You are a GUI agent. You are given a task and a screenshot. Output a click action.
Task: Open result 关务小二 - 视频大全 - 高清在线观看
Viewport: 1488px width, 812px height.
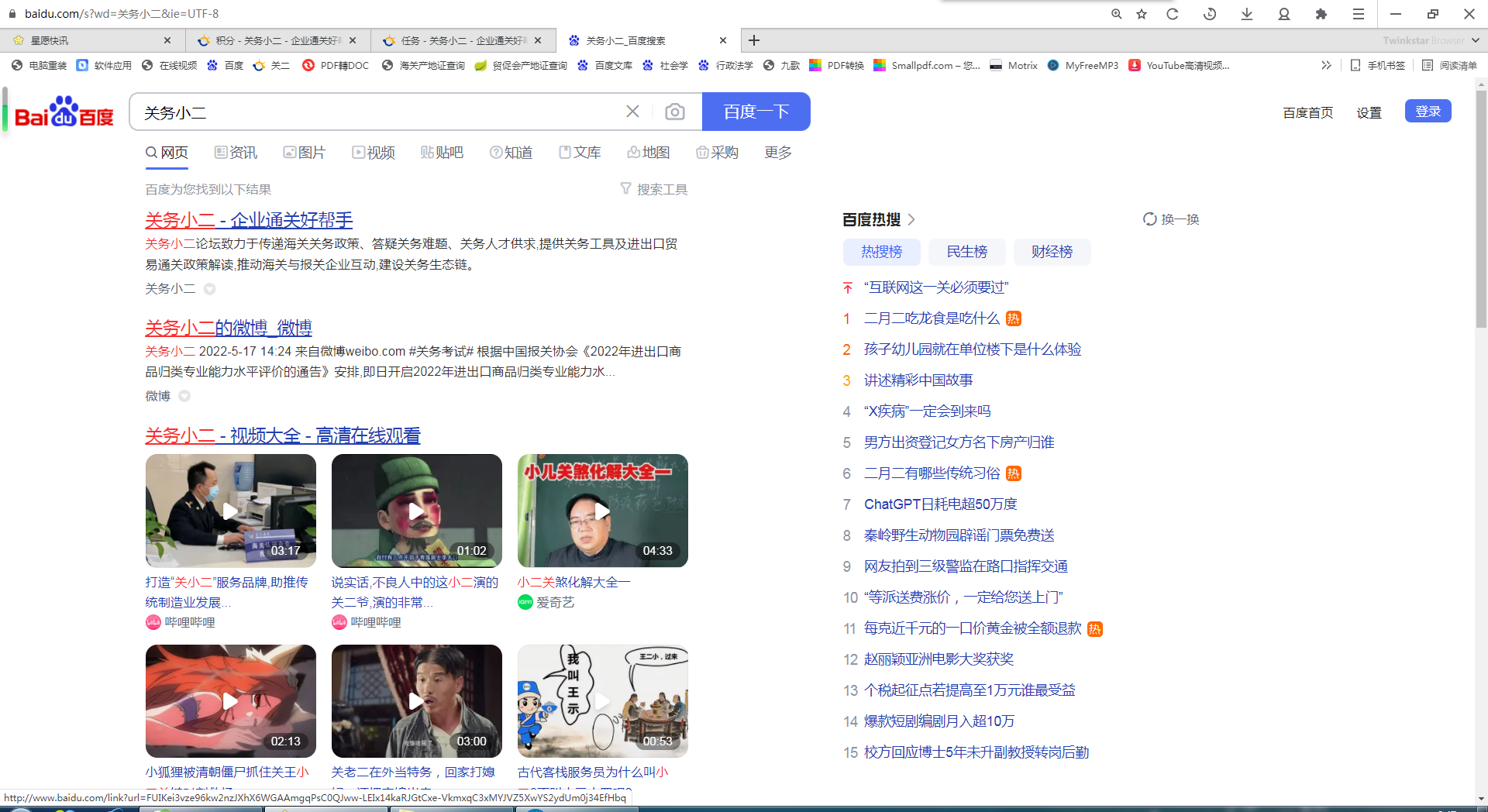coord(283,435)
